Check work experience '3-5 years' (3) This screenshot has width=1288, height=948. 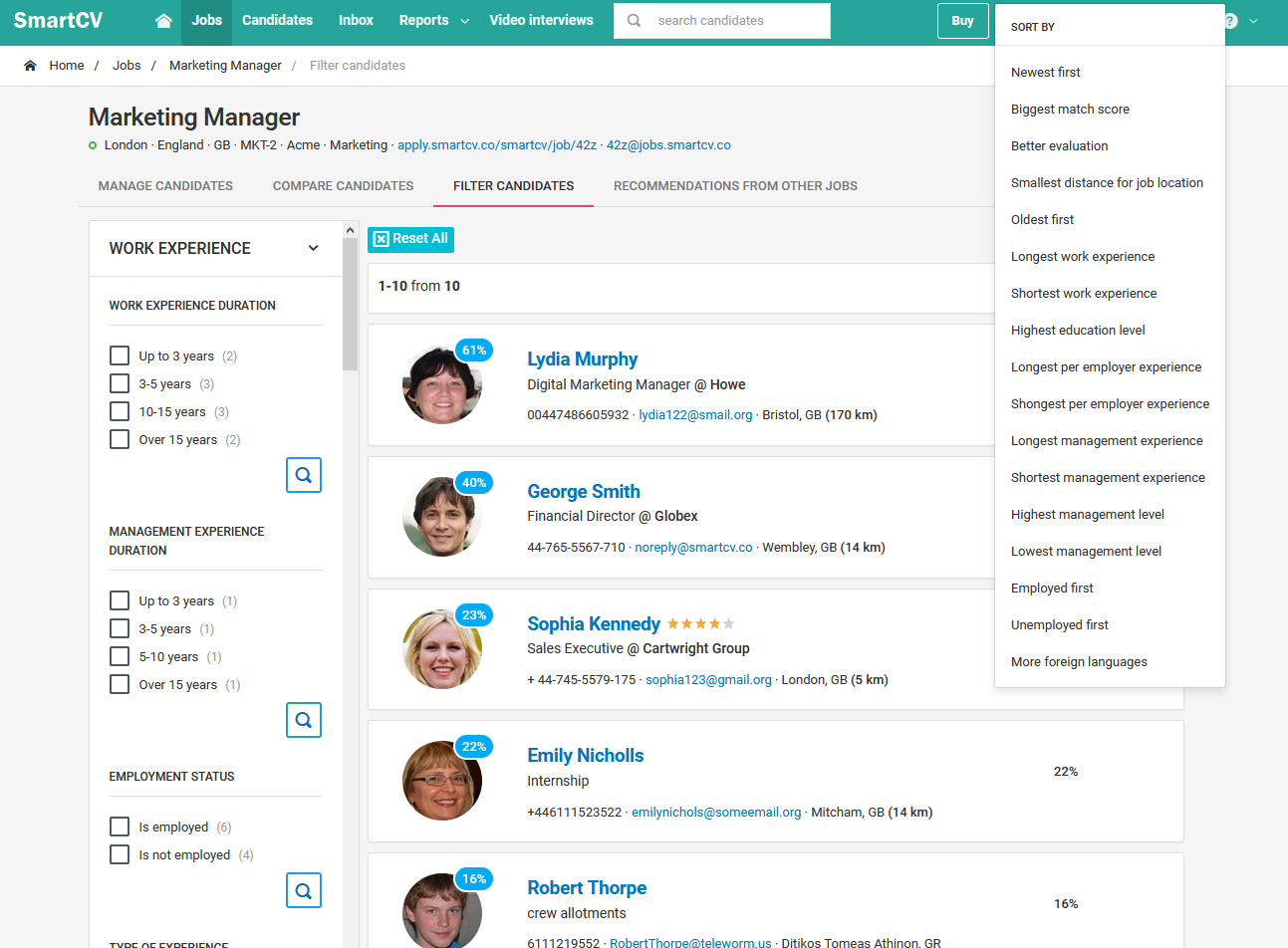pyautogui.click(x=120, y=383)
